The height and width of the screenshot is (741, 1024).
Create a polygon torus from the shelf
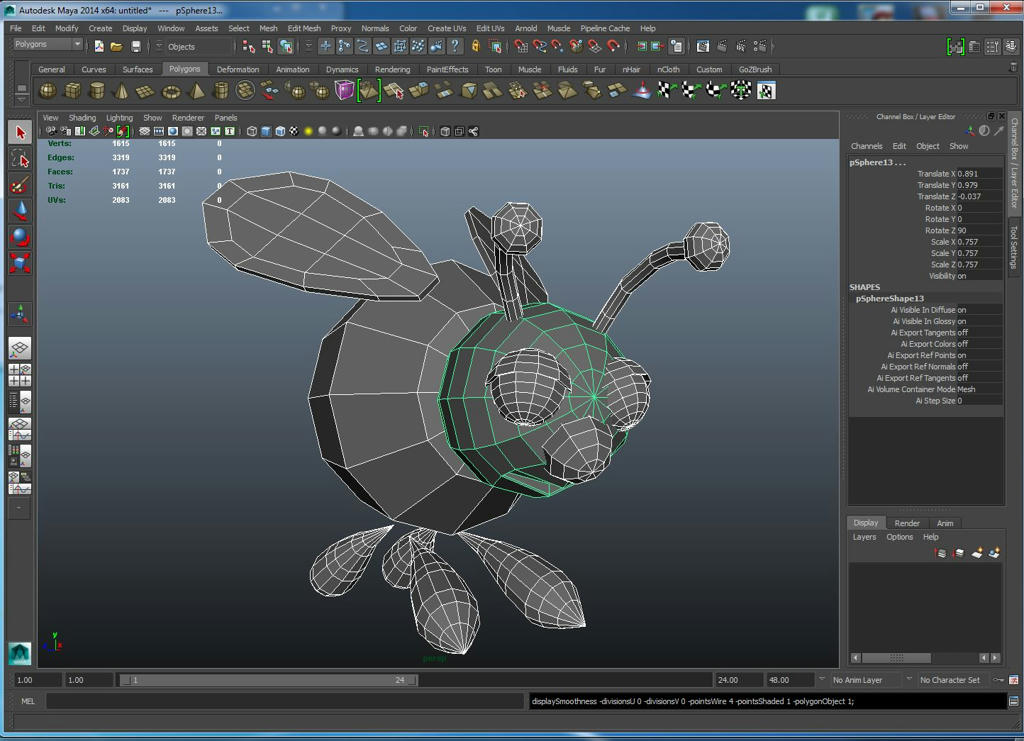171,91
